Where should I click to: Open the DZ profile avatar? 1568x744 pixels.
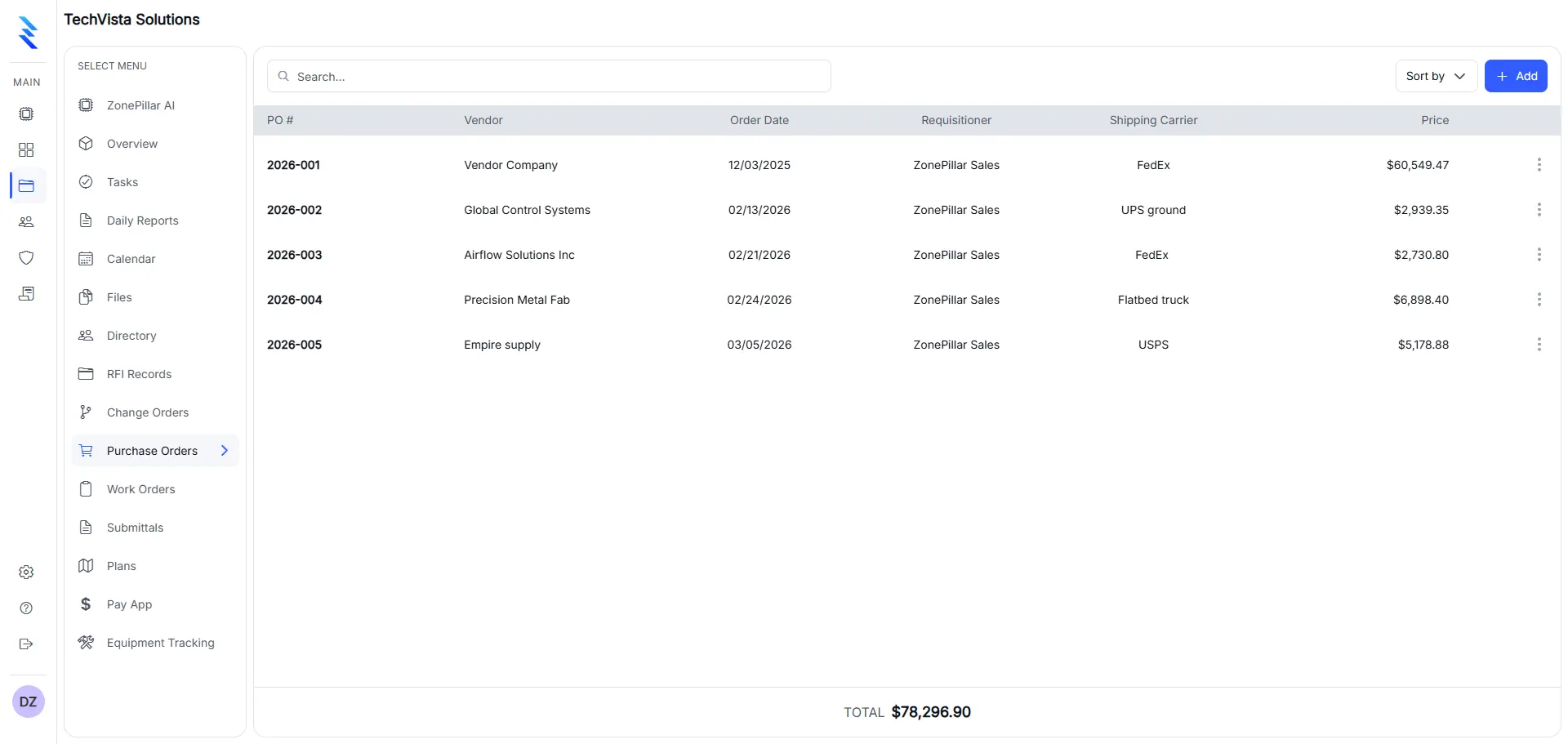click(x=29, y=701)
